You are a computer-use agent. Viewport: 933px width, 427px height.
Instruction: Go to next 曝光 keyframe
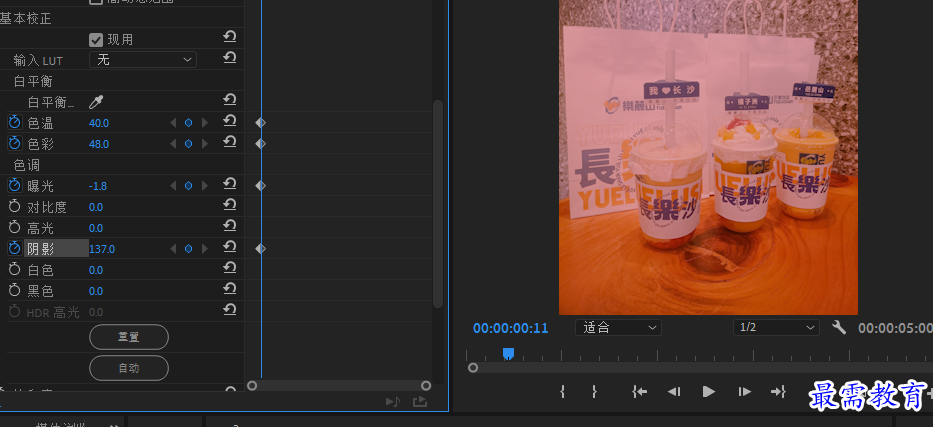pyautogui.click(x=205, y=186)
